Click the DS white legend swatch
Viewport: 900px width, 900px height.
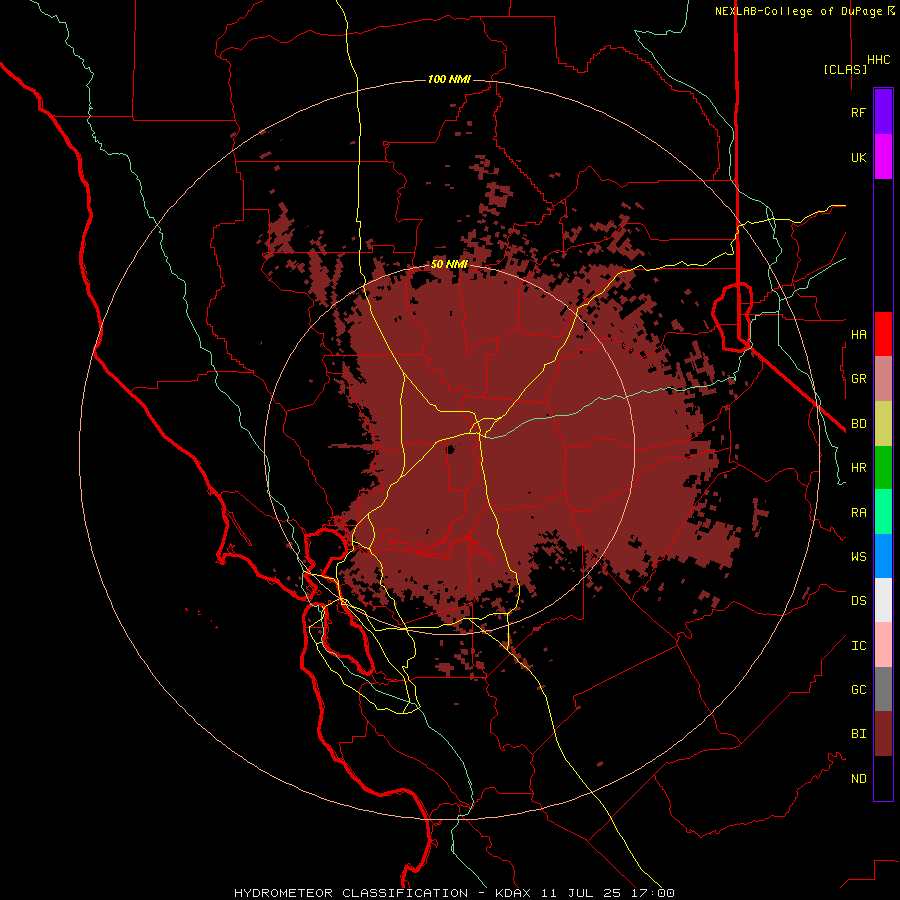point(883,600)
